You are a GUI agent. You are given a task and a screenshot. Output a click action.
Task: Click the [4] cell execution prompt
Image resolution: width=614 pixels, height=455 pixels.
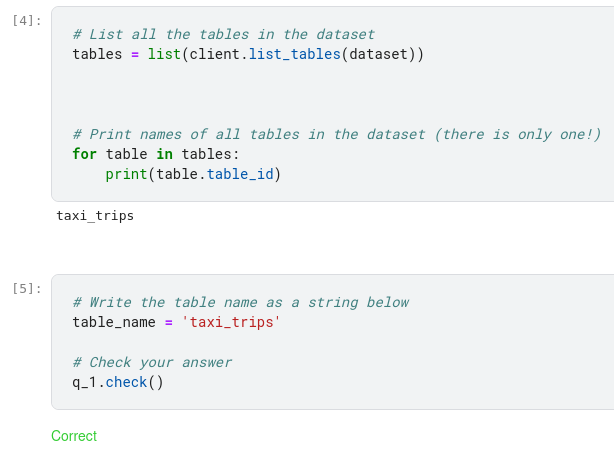coord(28,21)
